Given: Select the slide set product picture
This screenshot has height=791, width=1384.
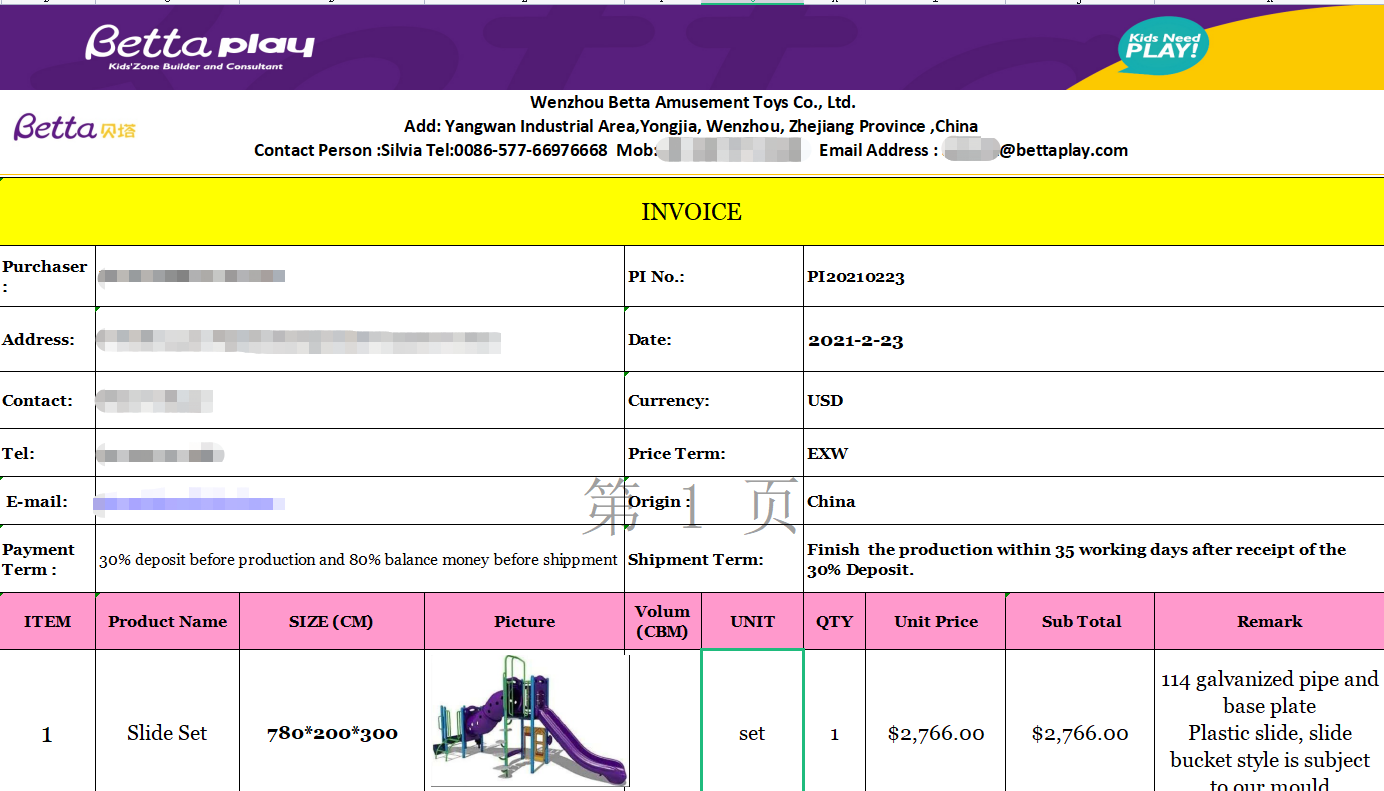Looking at the screenshot, I should point(528,721).
